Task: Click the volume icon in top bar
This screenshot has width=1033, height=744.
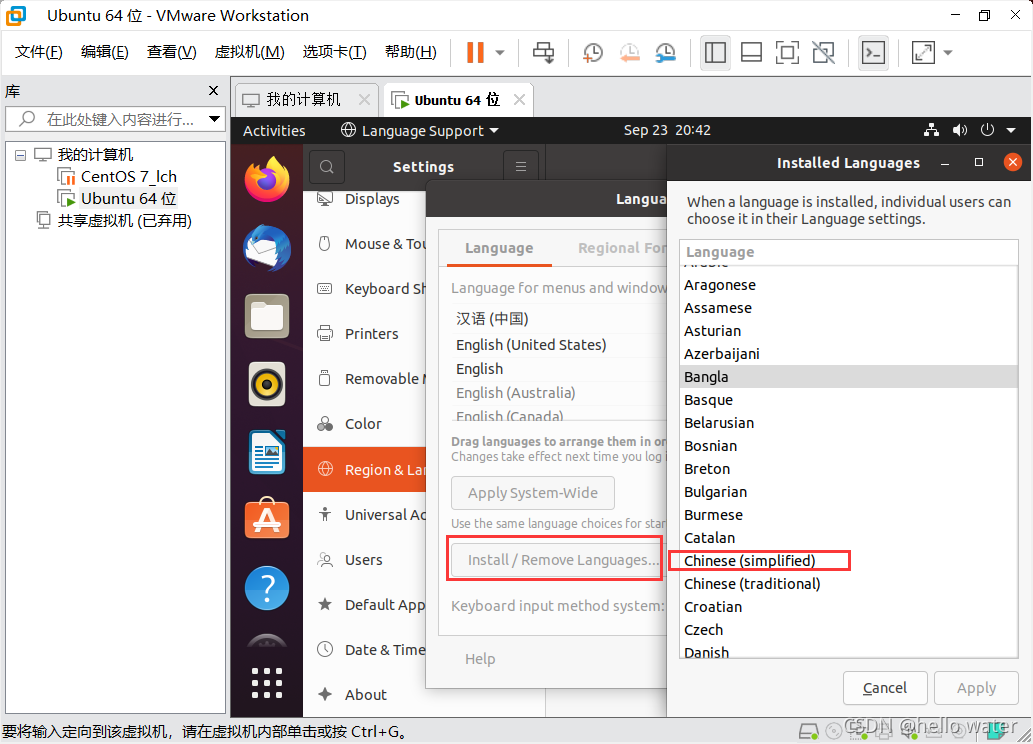Action: (960, 130)
